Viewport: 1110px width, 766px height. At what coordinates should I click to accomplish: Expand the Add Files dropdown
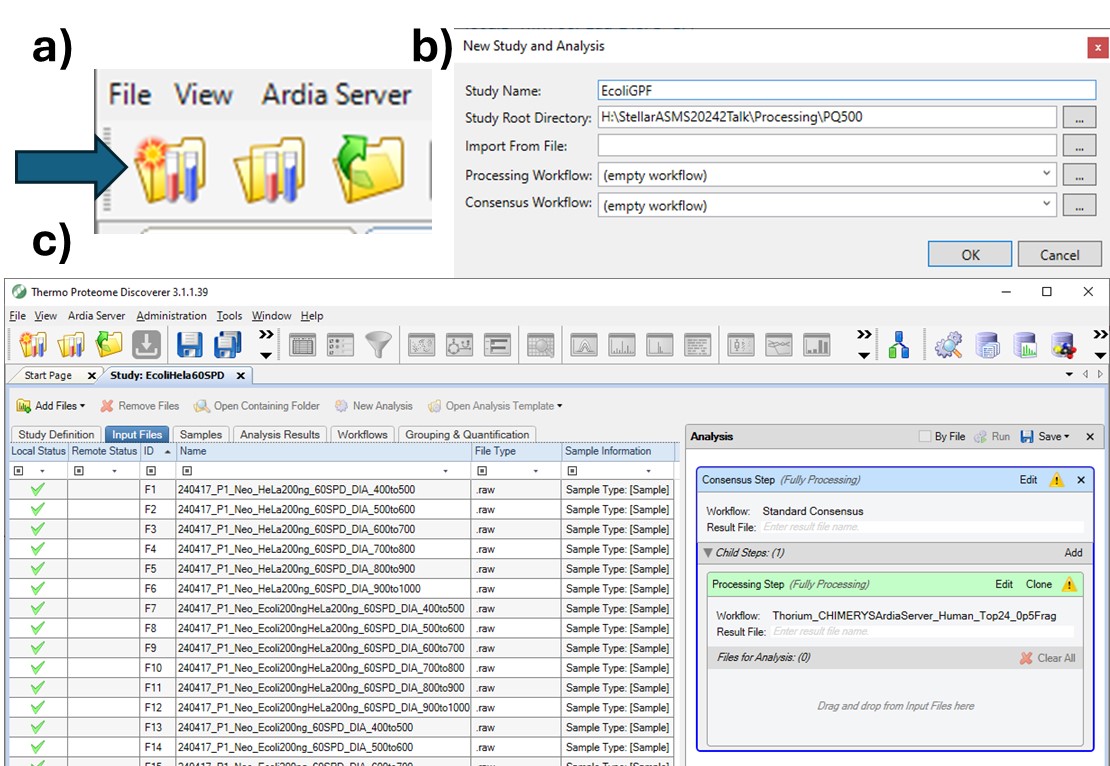tap(82, 406)
